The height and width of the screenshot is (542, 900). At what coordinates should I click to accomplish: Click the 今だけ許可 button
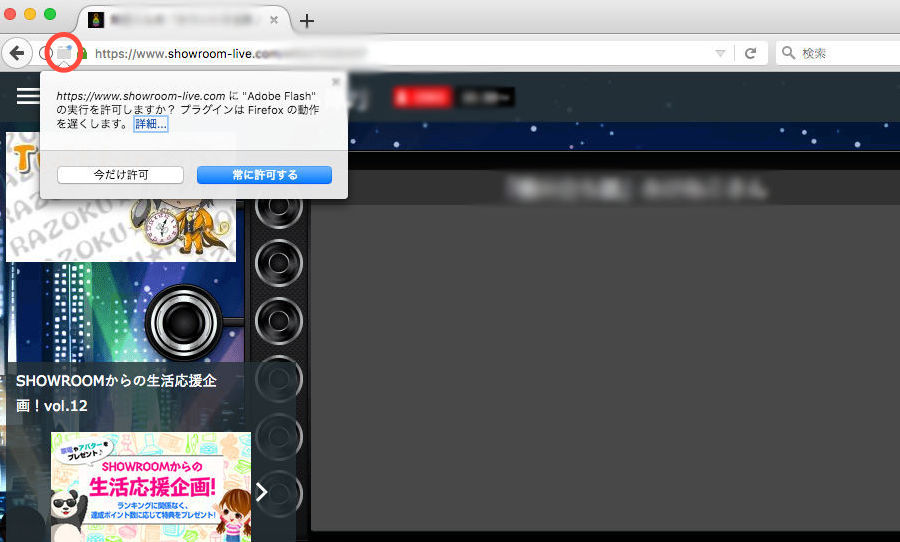[x=120, y=175]
